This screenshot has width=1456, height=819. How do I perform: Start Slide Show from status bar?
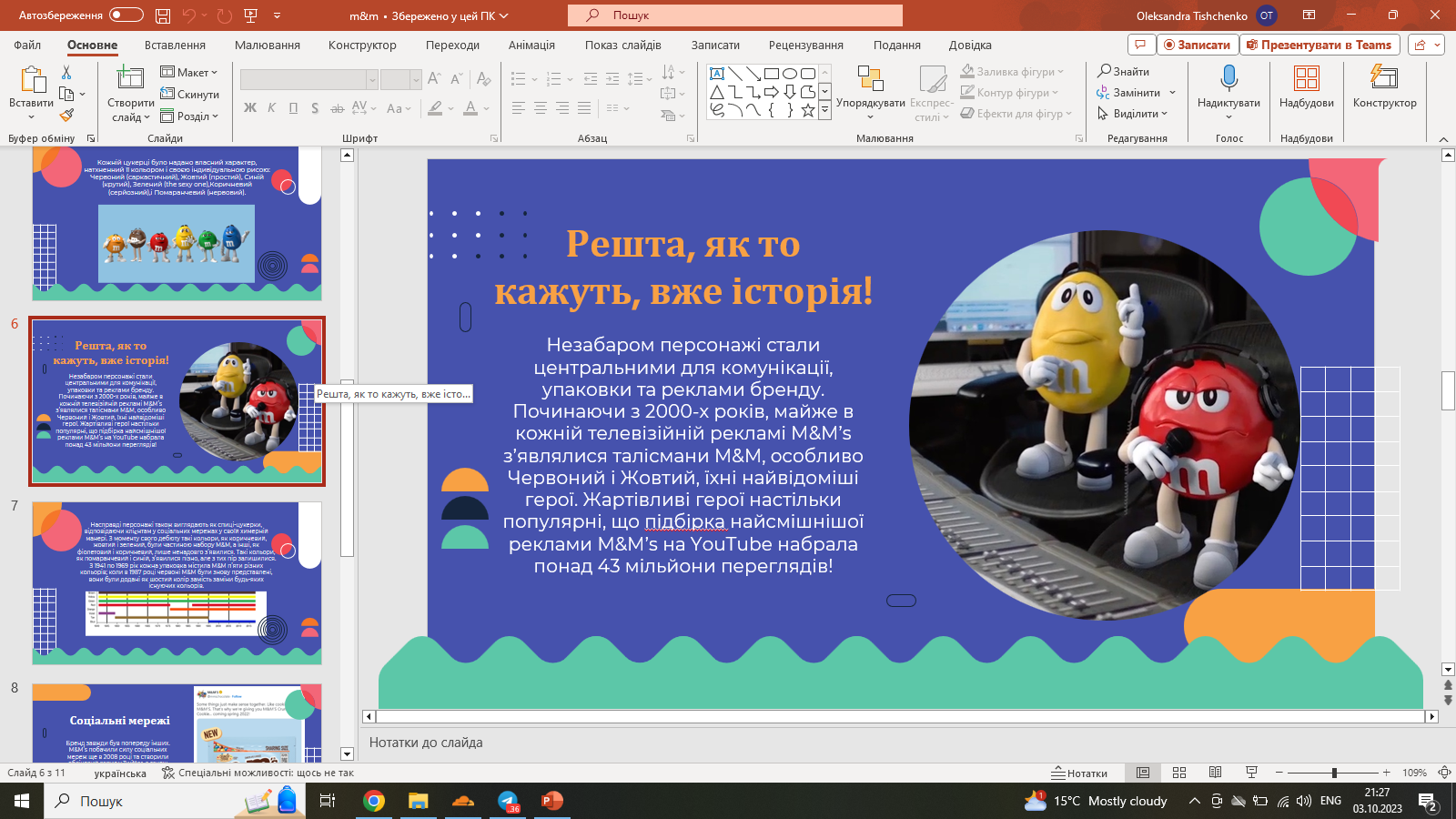pos(1251,773)
